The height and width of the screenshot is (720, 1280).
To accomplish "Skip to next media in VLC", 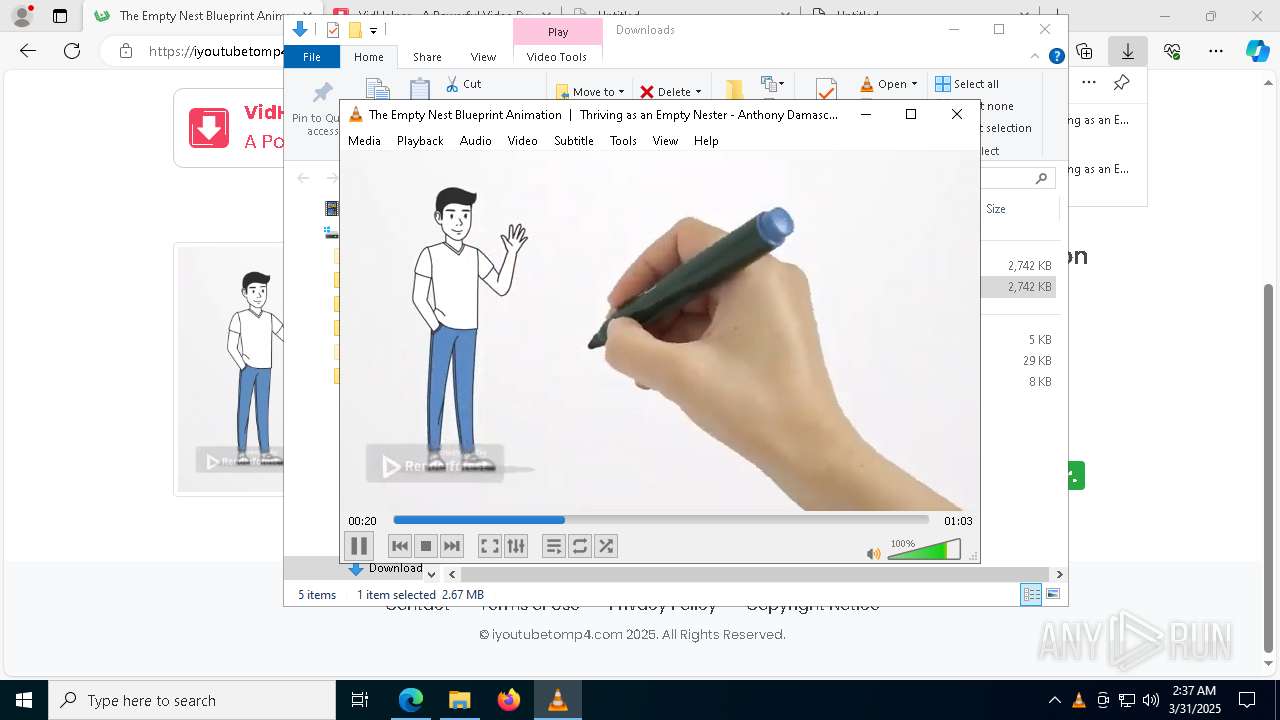I will (x=452, y=546).
